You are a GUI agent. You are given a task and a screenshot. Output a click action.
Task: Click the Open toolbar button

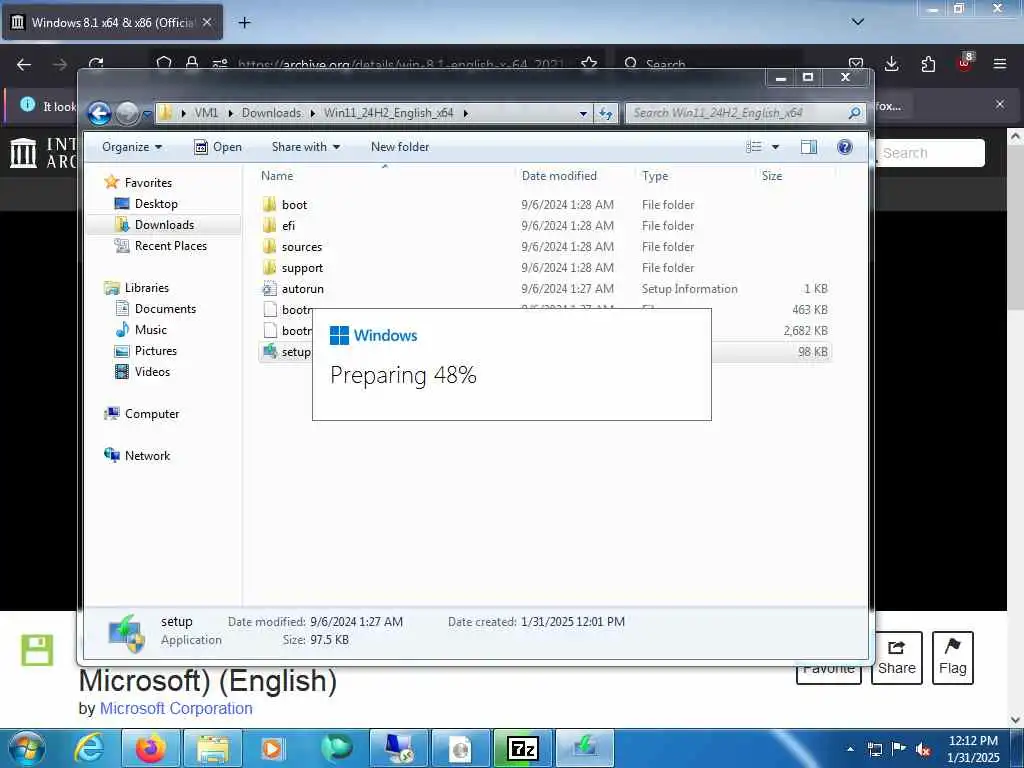[x=218, y=147]
